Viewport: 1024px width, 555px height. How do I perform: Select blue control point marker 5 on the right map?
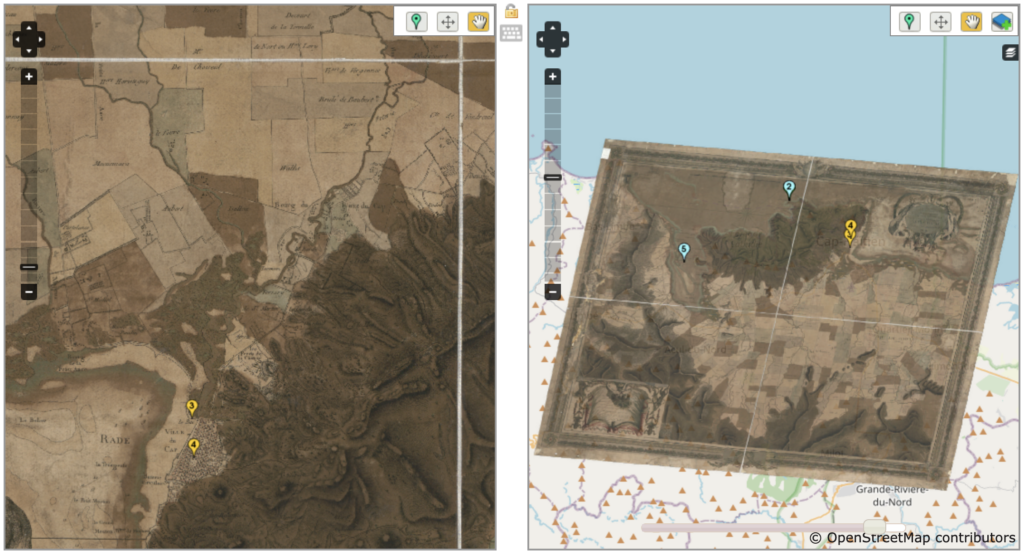point(684,252)
